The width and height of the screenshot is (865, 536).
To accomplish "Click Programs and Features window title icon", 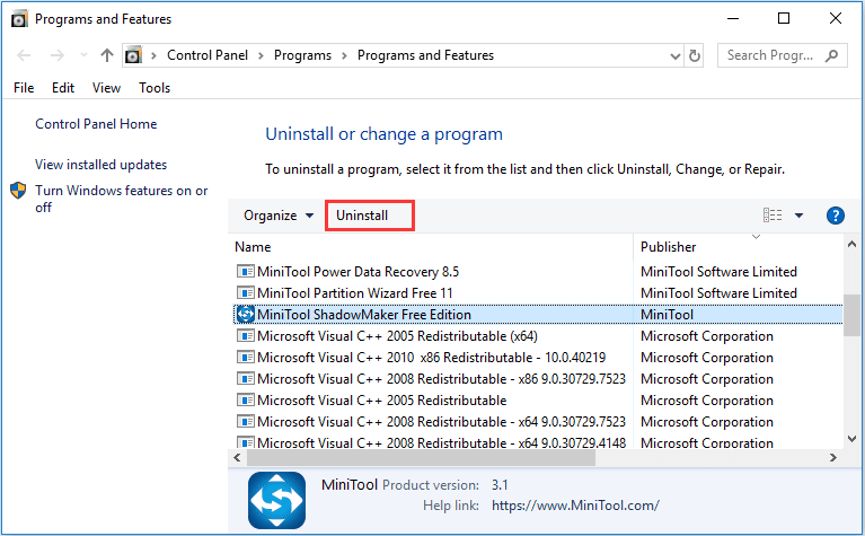I will pos(19,19).
